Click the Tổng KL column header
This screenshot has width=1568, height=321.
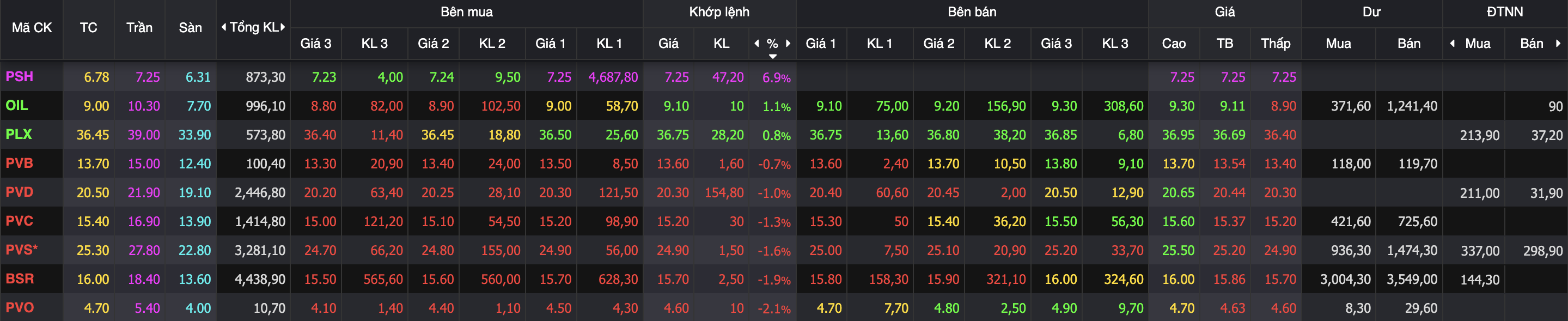point(254,27)
